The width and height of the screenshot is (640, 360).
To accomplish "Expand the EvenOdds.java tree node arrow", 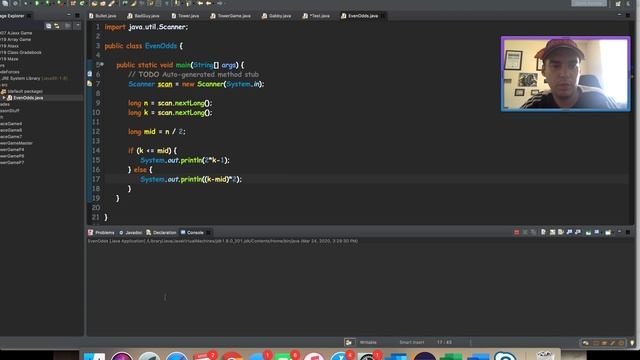I will pyautogui.click(x=4, y=98).
